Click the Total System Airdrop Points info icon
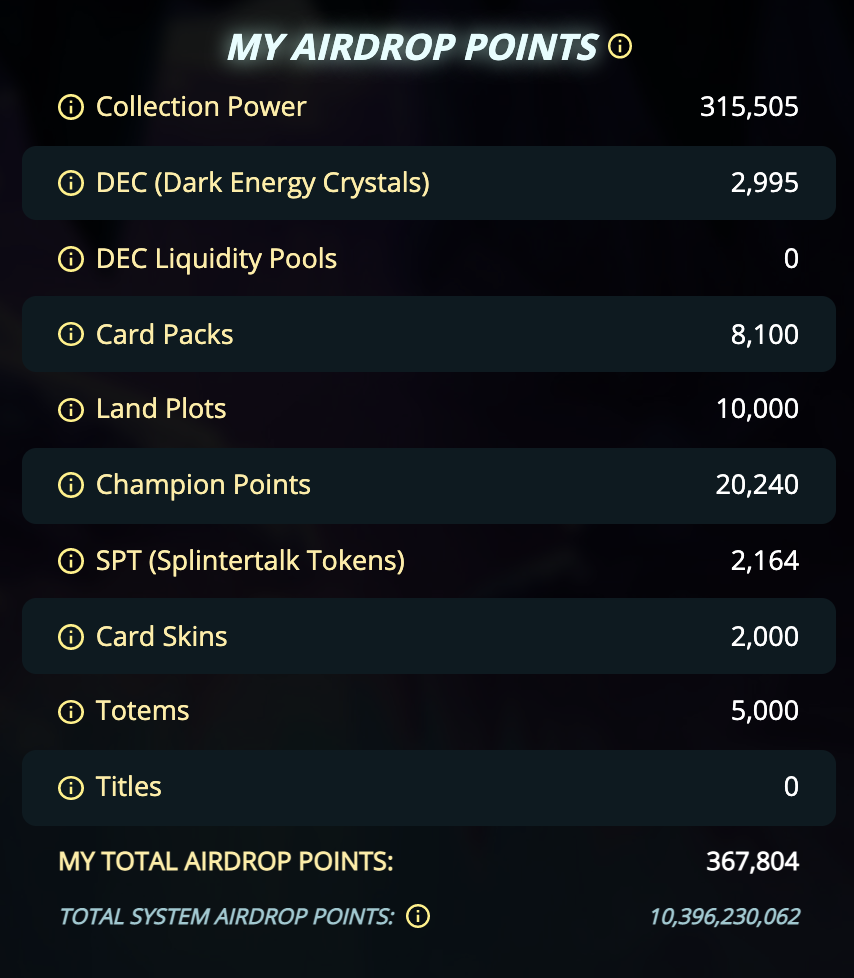 click(x=418, y=916)
